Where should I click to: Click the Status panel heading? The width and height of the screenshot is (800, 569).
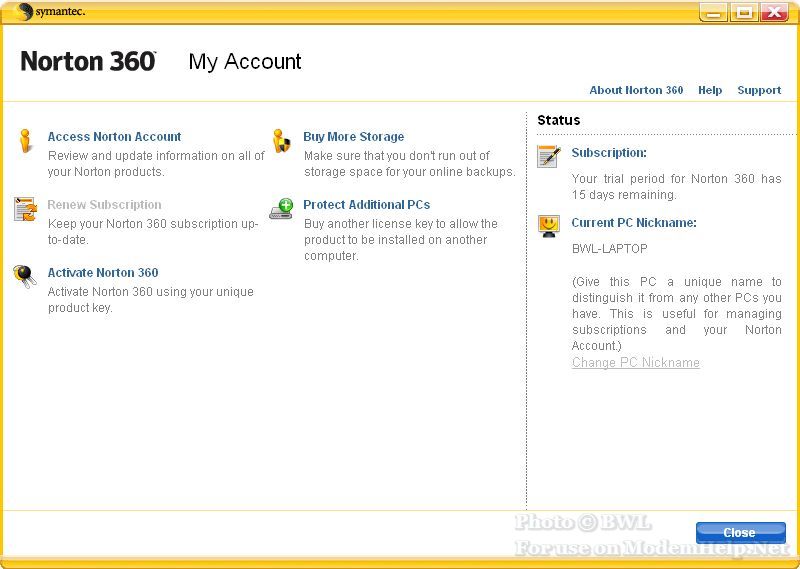pyautogui.click(x=559, y=120)
